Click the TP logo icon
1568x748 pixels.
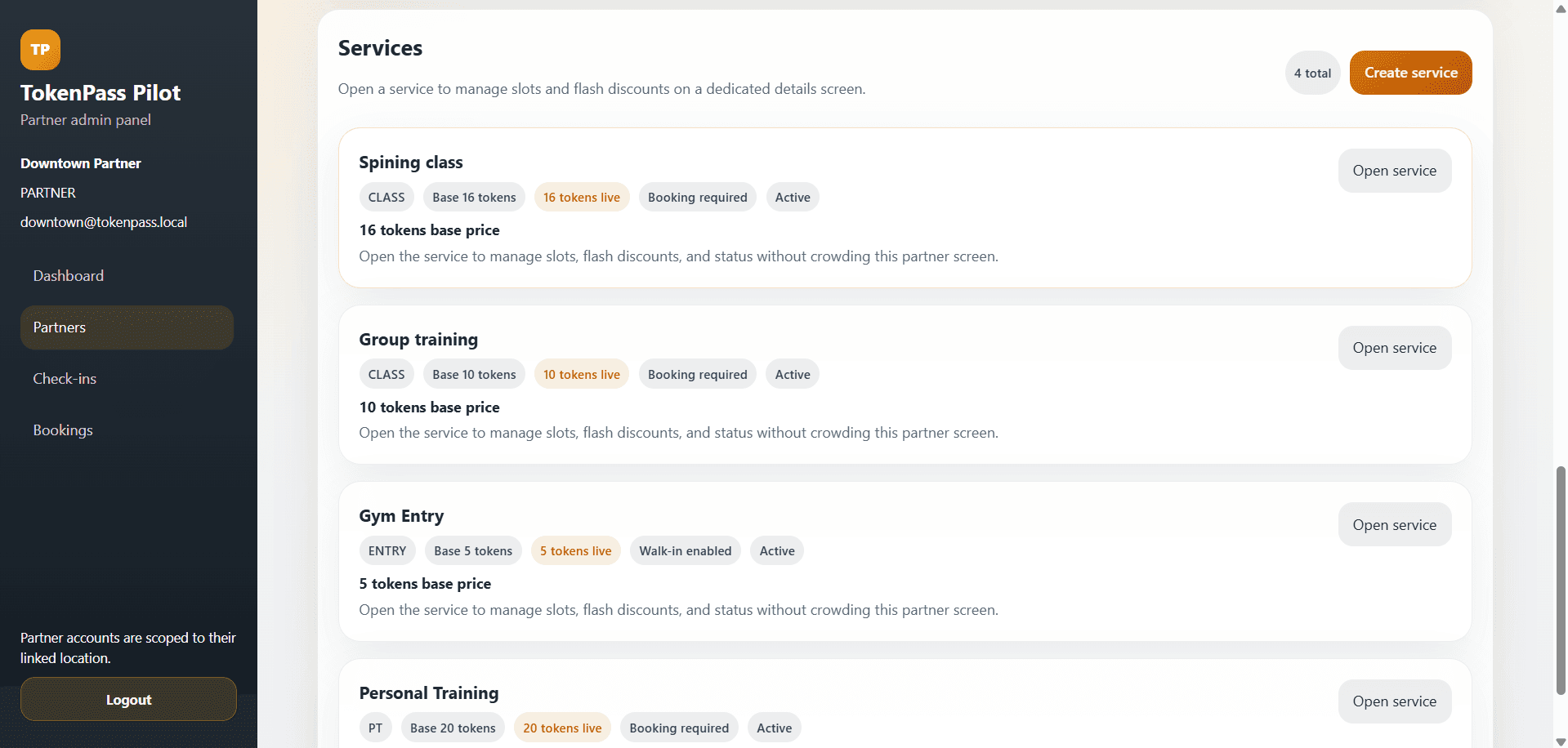(x=40, y=49)
